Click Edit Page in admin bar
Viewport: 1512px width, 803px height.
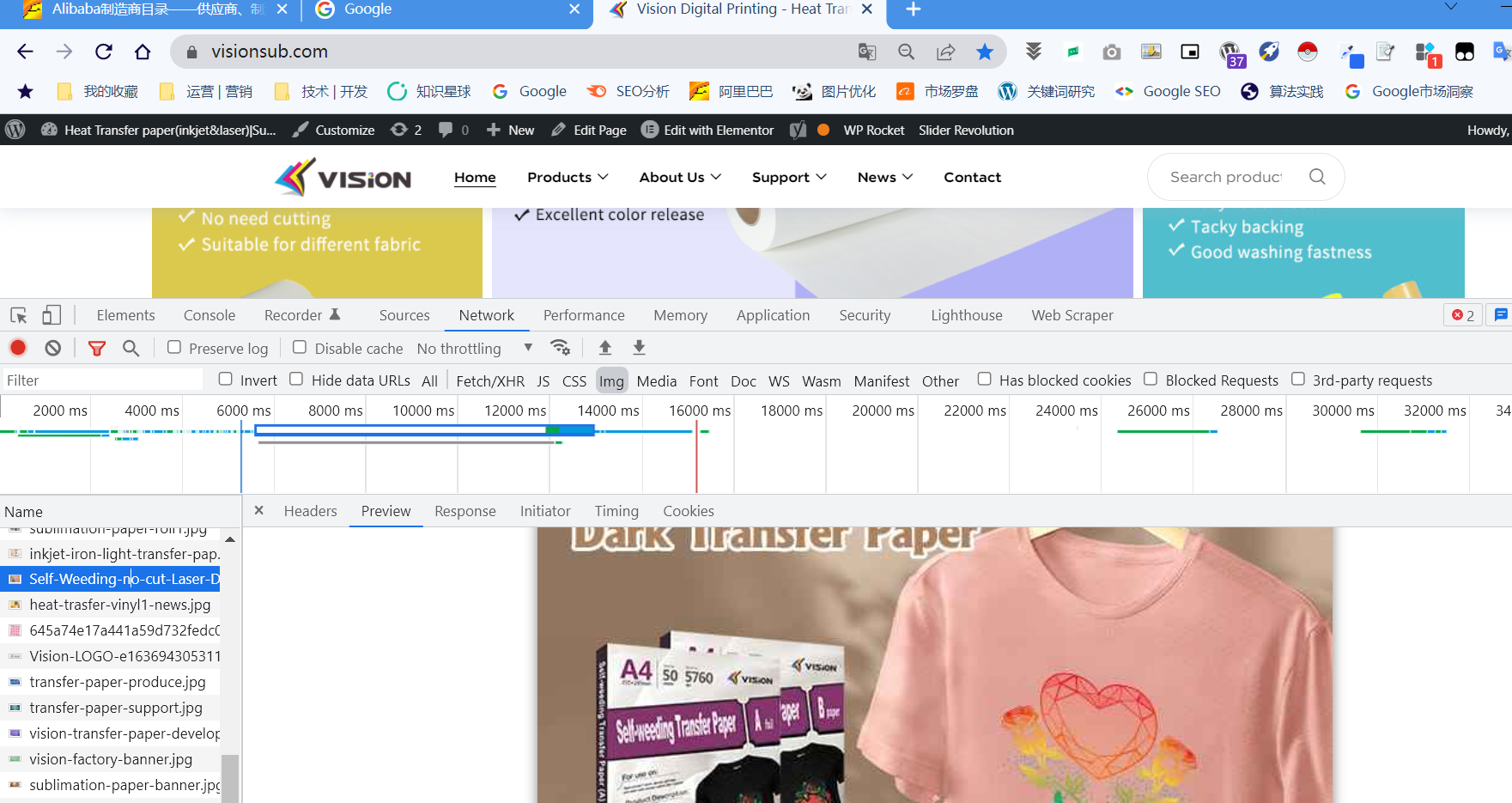pyautogui.click(x=589, y=131)
